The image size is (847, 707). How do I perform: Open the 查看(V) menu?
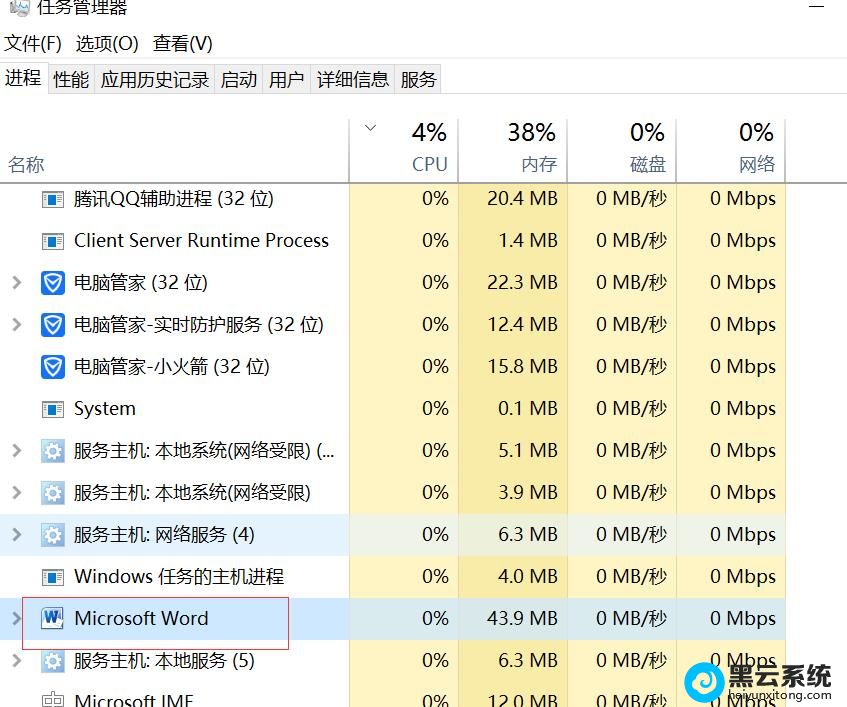(182, 44)
